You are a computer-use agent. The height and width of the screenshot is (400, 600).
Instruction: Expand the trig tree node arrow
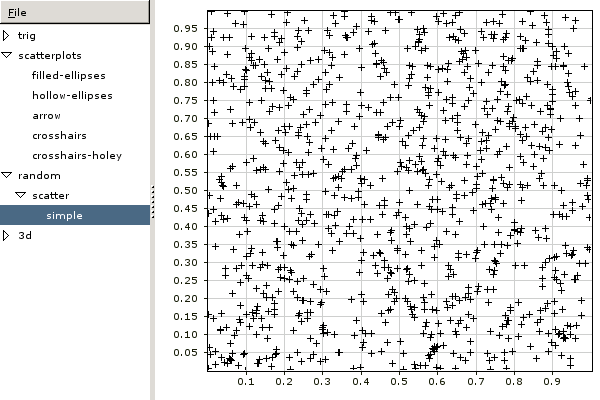click(x=7, y=36)
